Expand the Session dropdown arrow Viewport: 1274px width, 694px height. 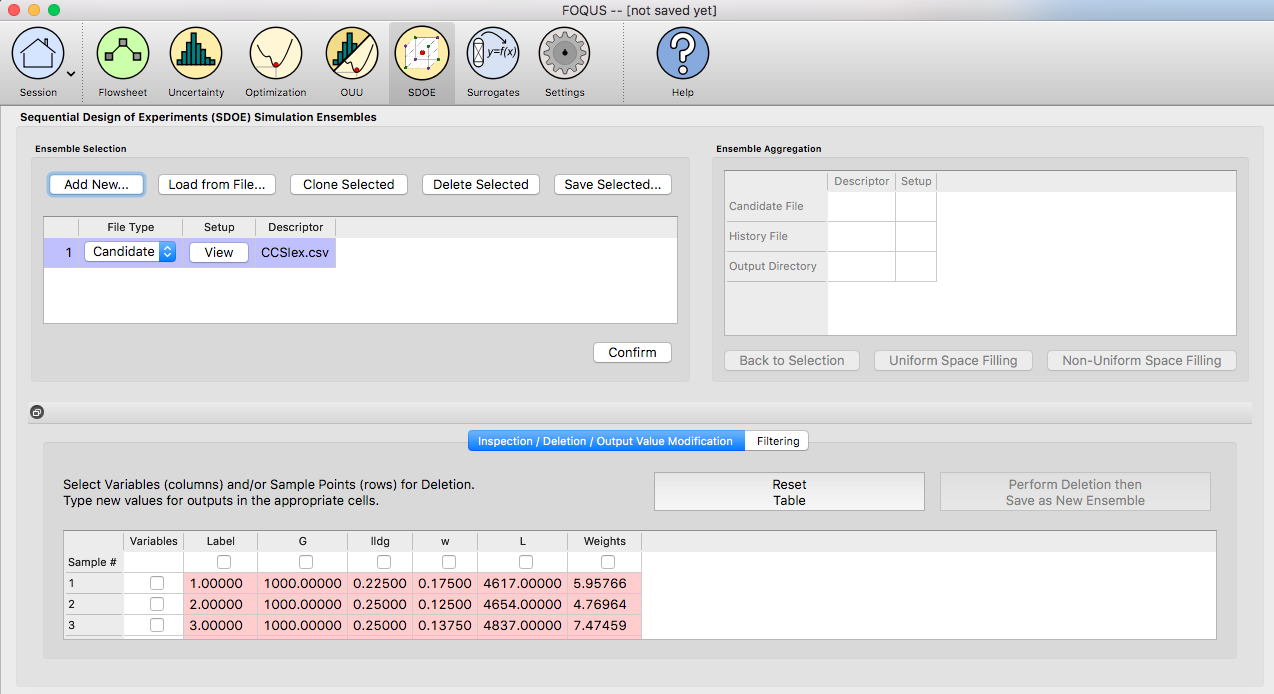(x=71, y=73)
